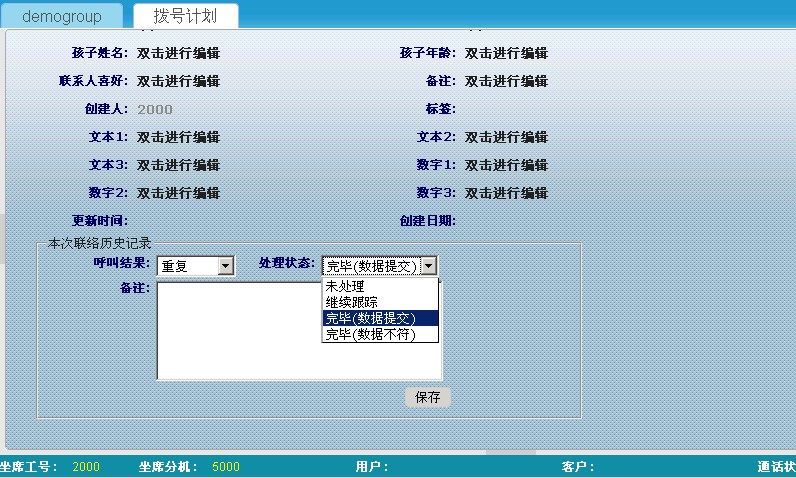Click the 创建人 value 2000
796x478 pixels.
[155, 109]
